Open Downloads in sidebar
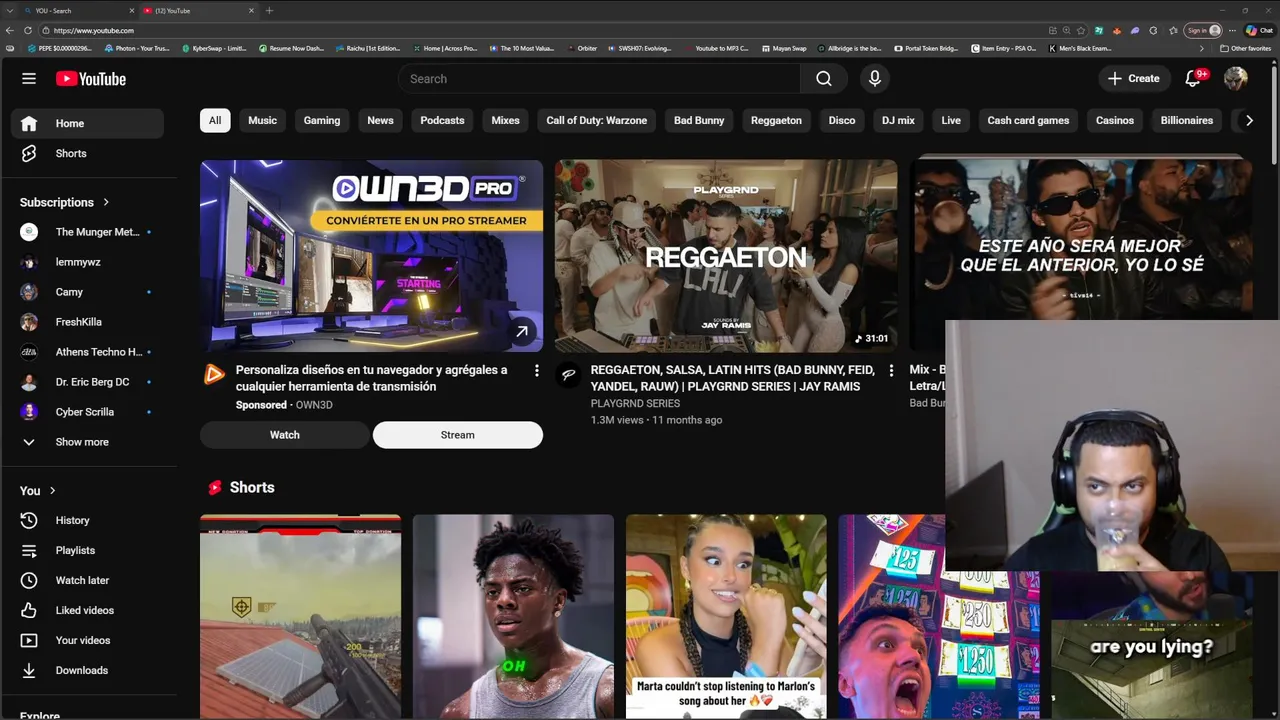 pos(87,670)
